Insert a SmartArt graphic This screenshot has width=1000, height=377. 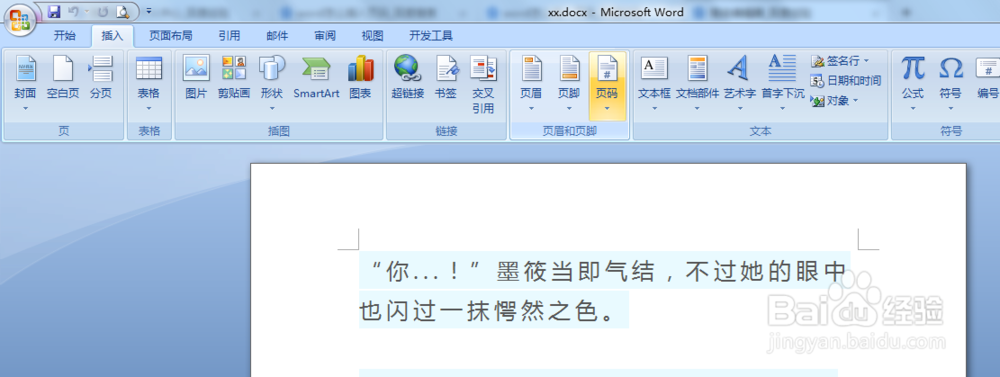[x=316, y=78]
